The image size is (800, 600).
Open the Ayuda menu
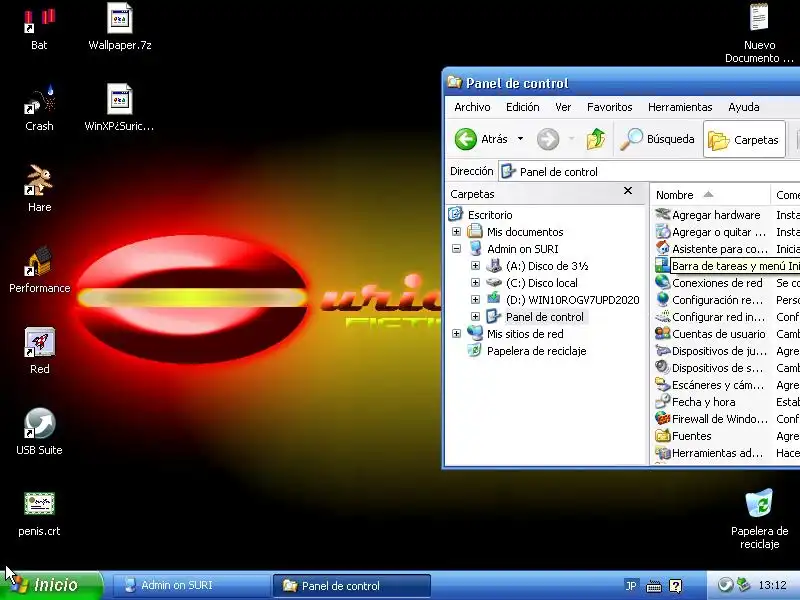point(744,107)
